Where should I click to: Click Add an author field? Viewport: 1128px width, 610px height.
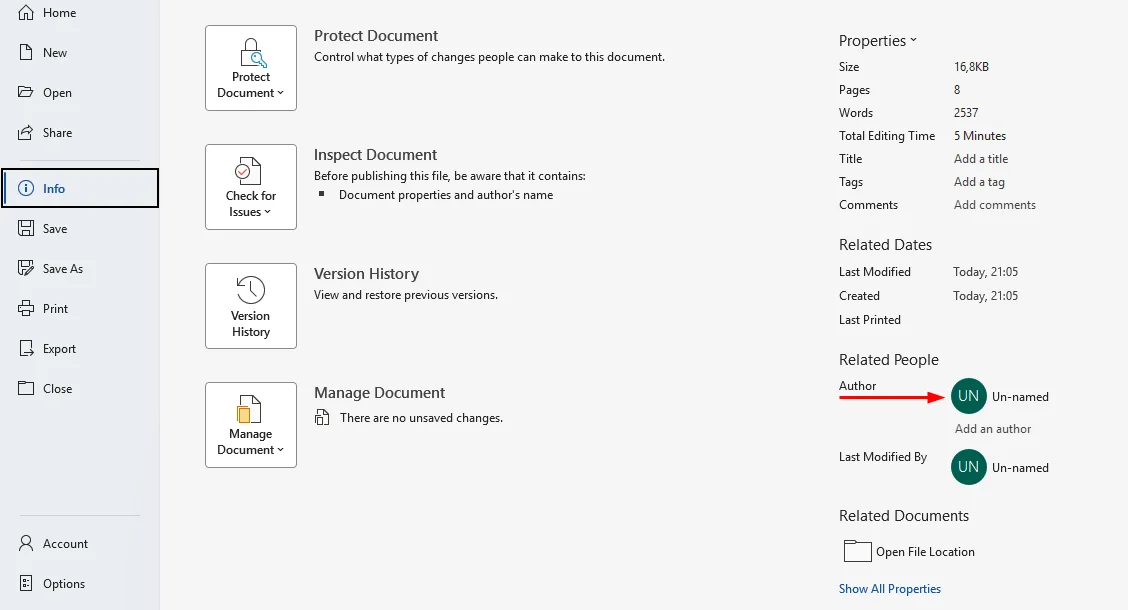993,429
